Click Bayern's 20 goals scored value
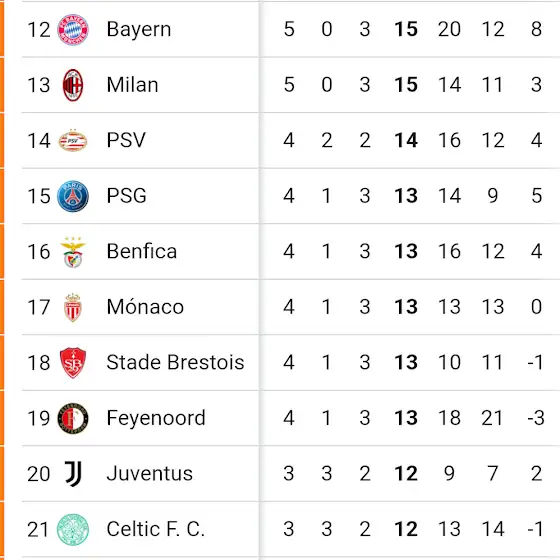Viewport: 560px width, 560px height. coord(449,29)
